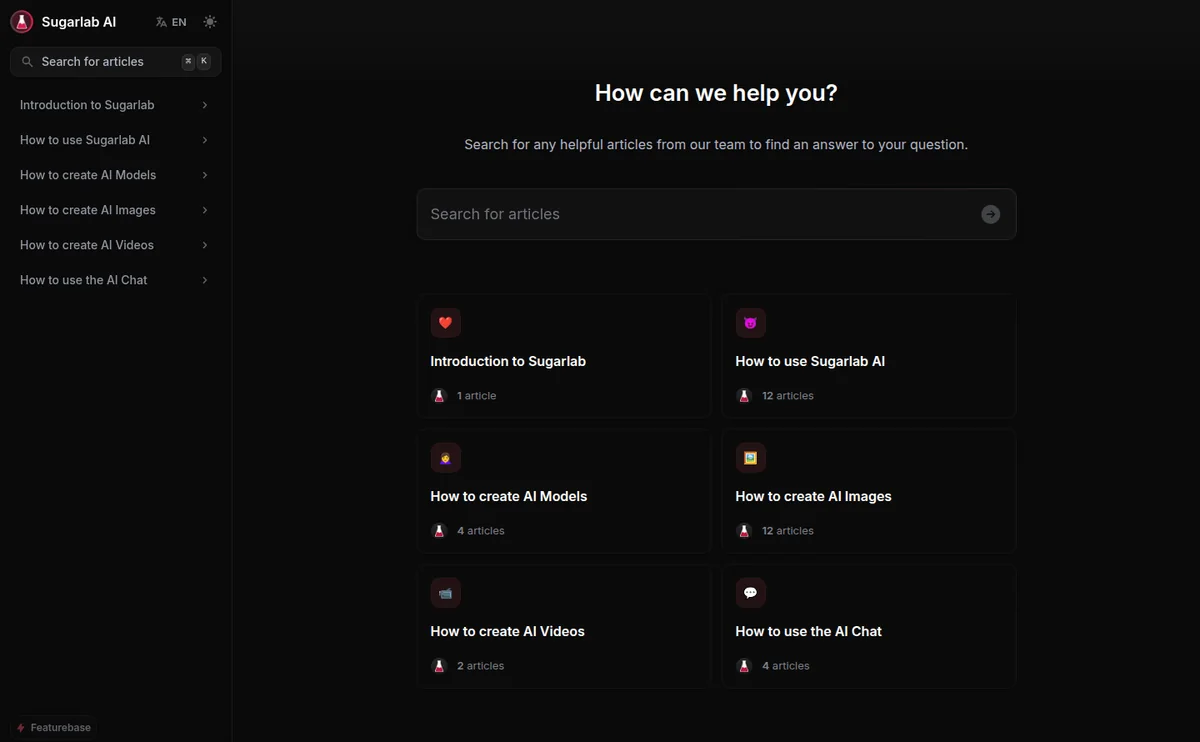Click the devil emoji icon on How to use card

[751, 323]
